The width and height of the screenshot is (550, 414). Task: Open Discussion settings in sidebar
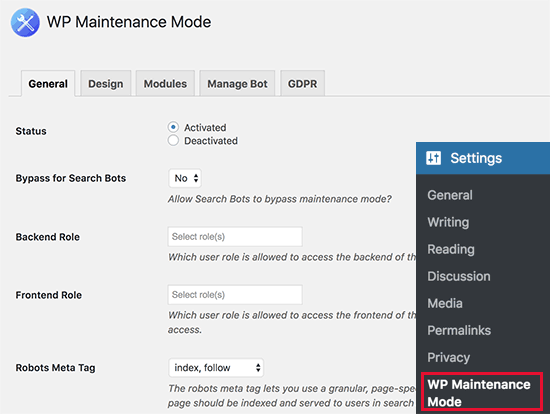click(459, 276)
